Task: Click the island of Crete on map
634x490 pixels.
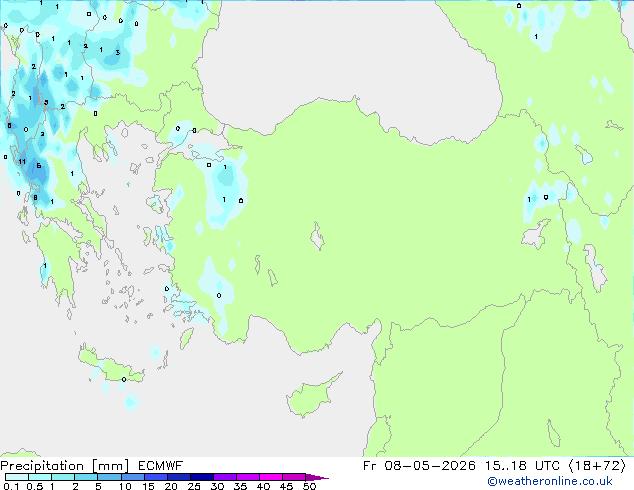Action: click(110, 365)
